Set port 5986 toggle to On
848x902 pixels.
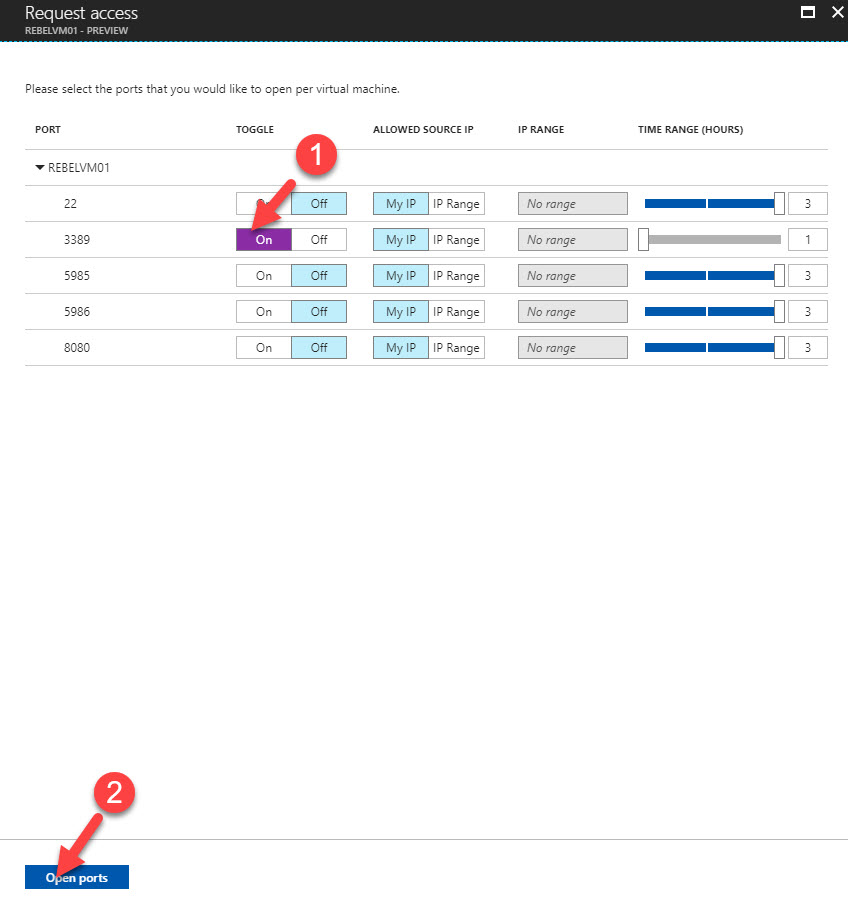pos(264,312)
